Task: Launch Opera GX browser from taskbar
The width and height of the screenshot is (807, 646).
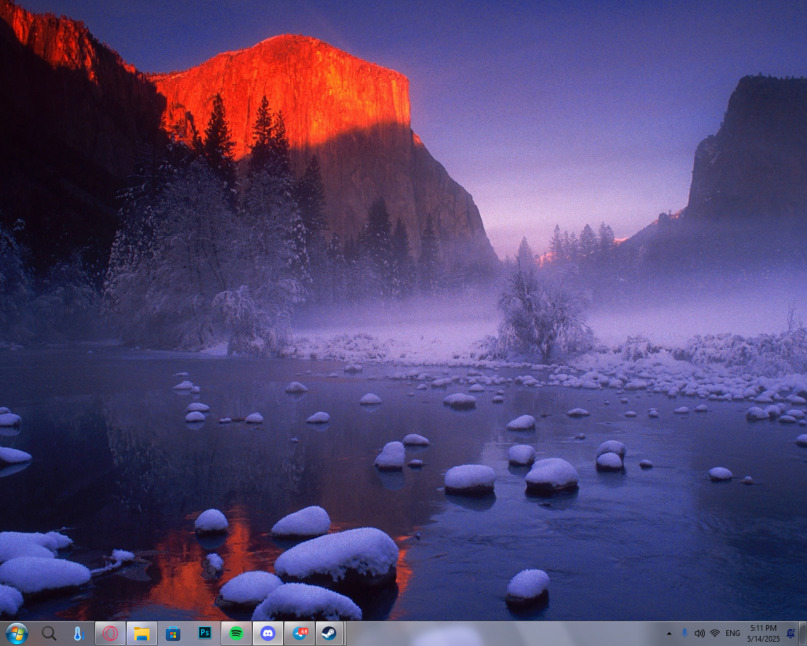Action: point(110,633)
